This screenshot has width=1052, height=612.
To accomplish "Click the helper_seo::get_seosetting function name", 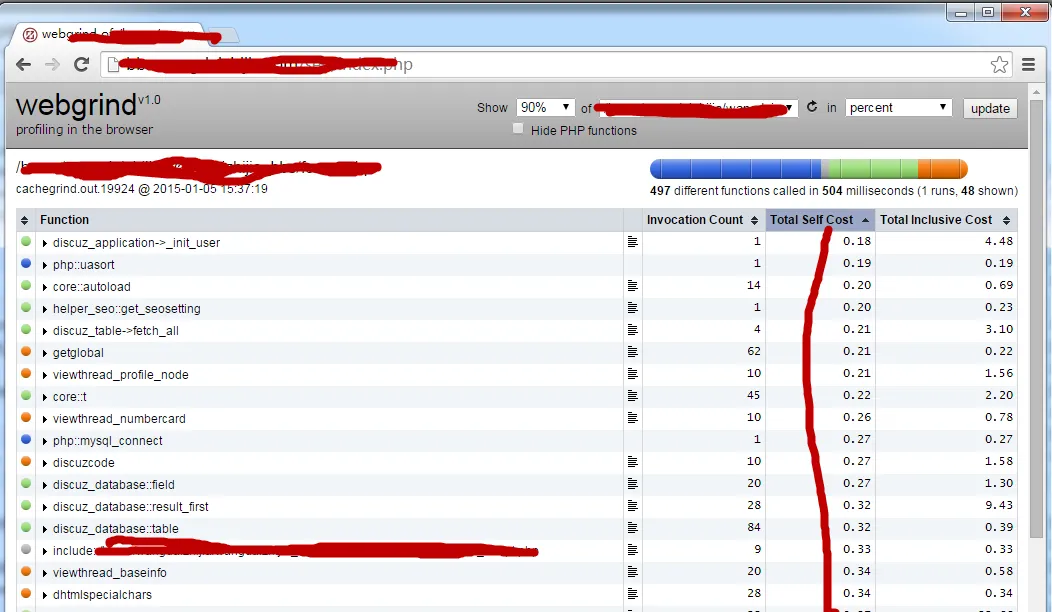I will tap(127, 309).
